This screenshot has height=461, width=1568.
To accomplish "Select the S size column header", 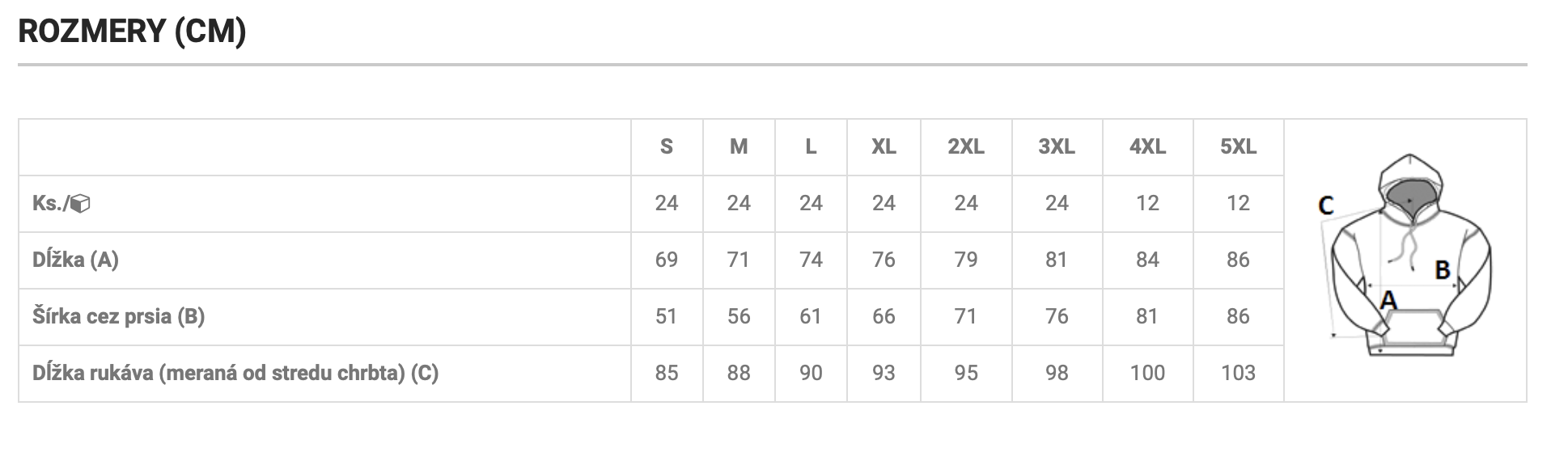I will (667, 147).
